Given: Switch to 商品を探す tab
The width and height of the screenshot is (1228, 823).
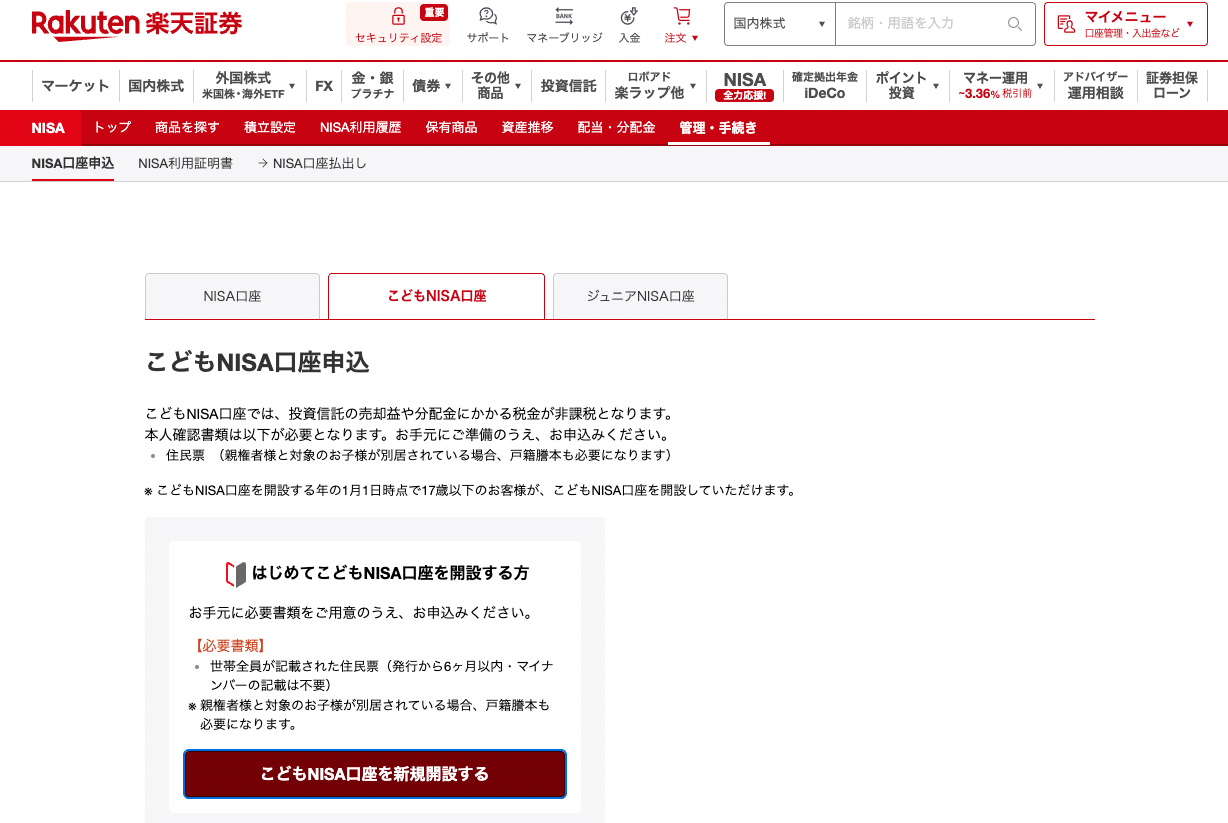Looking at the screenshot, I should point(187,127).
